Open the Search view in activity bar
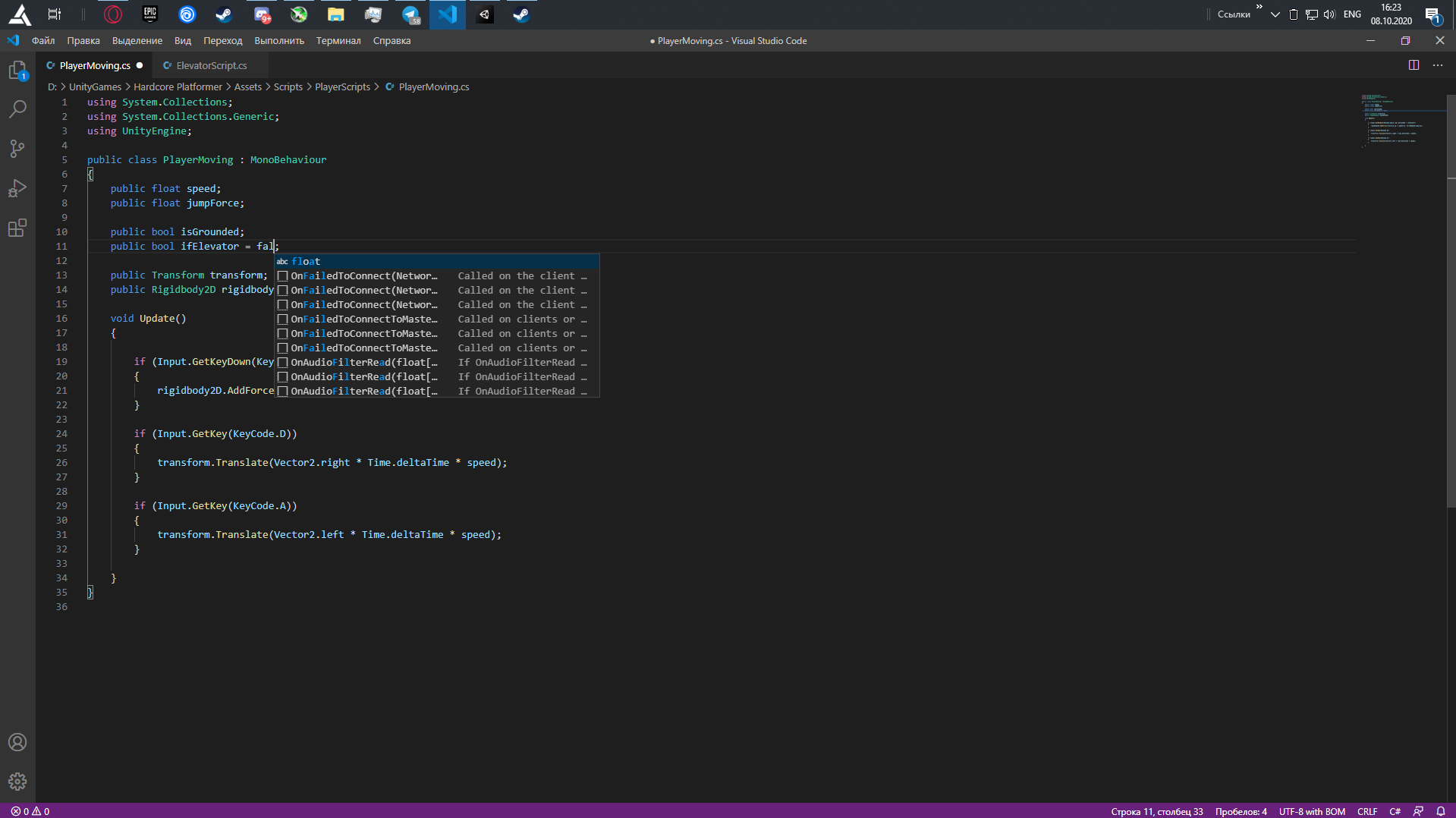Screen dimensions: 1456x818 pos(17,109)
